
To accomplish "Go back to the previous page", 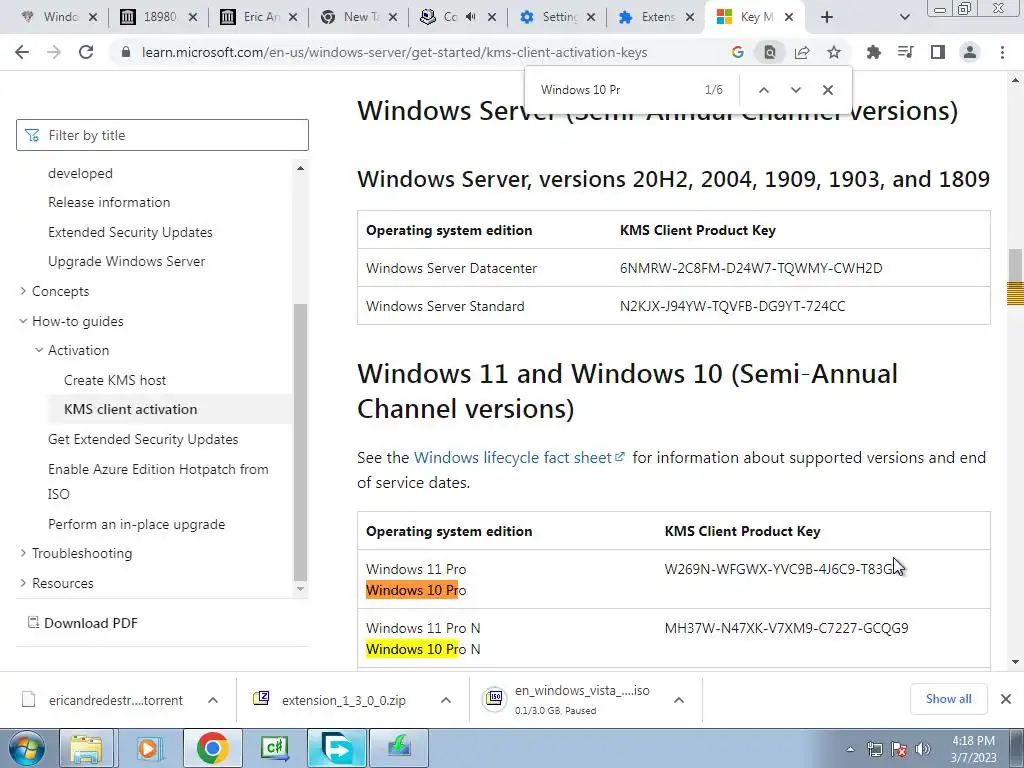I will tap(22, 52).
